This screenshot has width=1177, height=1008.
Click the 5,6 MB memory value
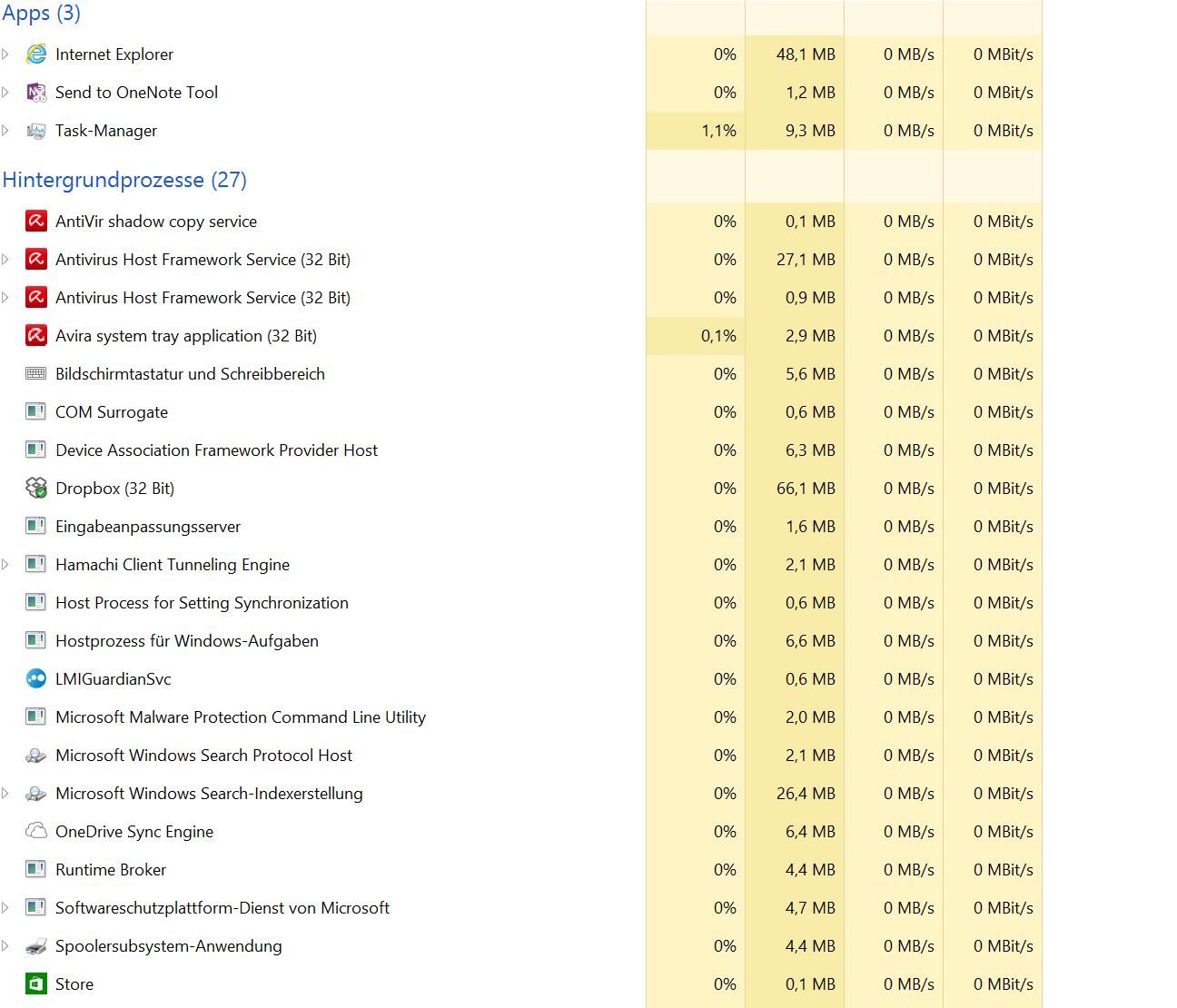click(810, 374)
